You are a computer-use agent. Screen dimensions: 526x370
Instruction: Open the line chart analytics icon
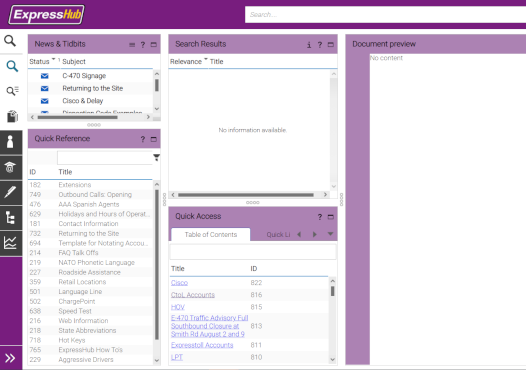[x=11, y=243]
